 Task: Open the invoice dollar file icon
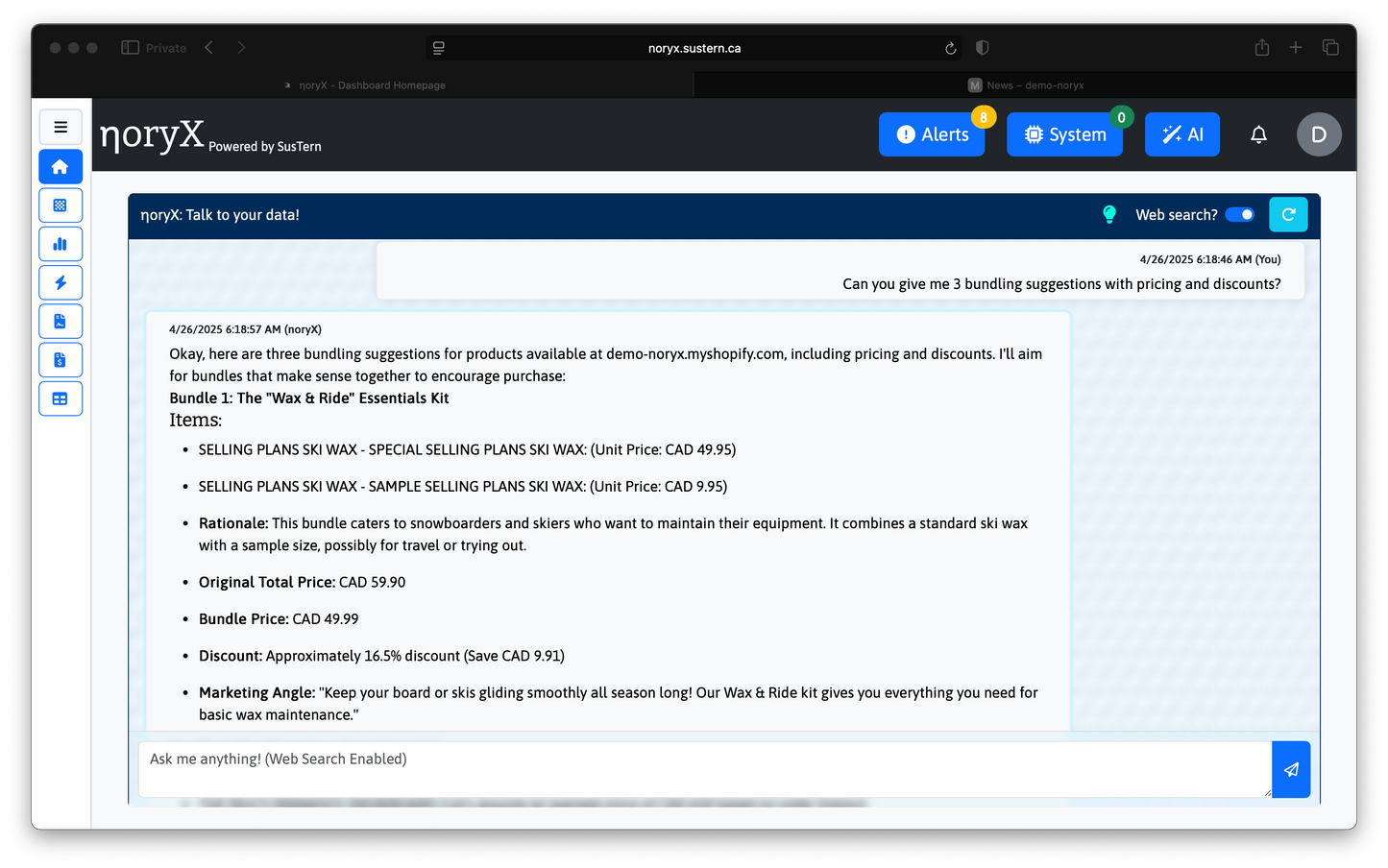point(61,360)
